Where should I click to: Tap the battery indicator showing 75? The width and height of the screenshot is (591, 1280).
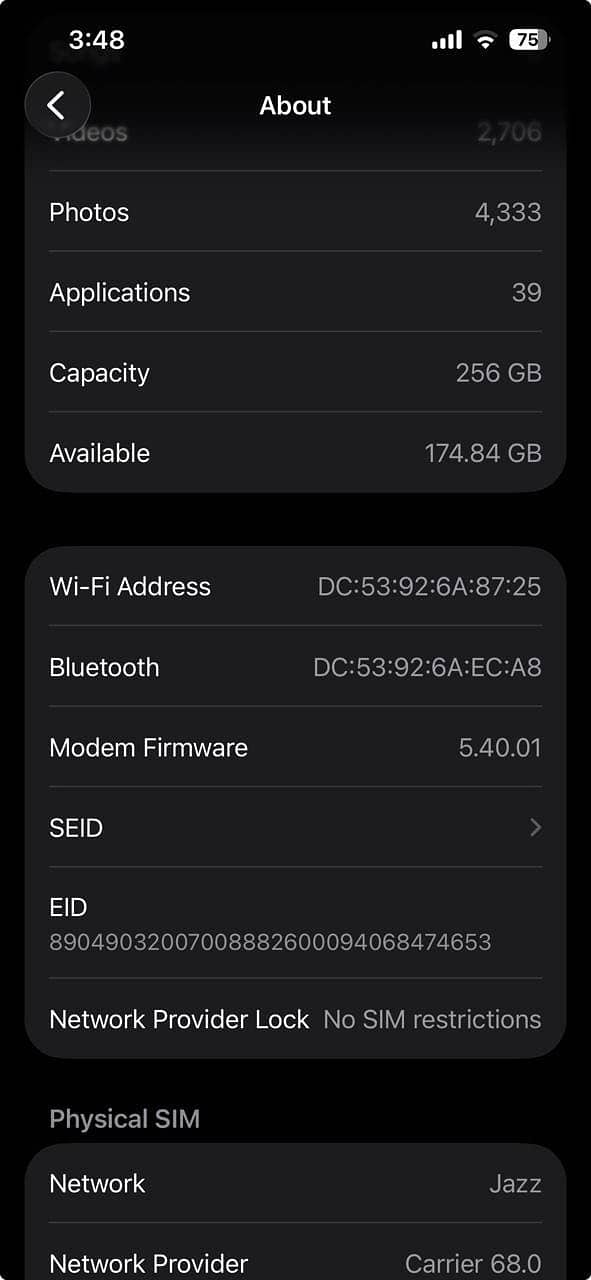pos(527,40)
